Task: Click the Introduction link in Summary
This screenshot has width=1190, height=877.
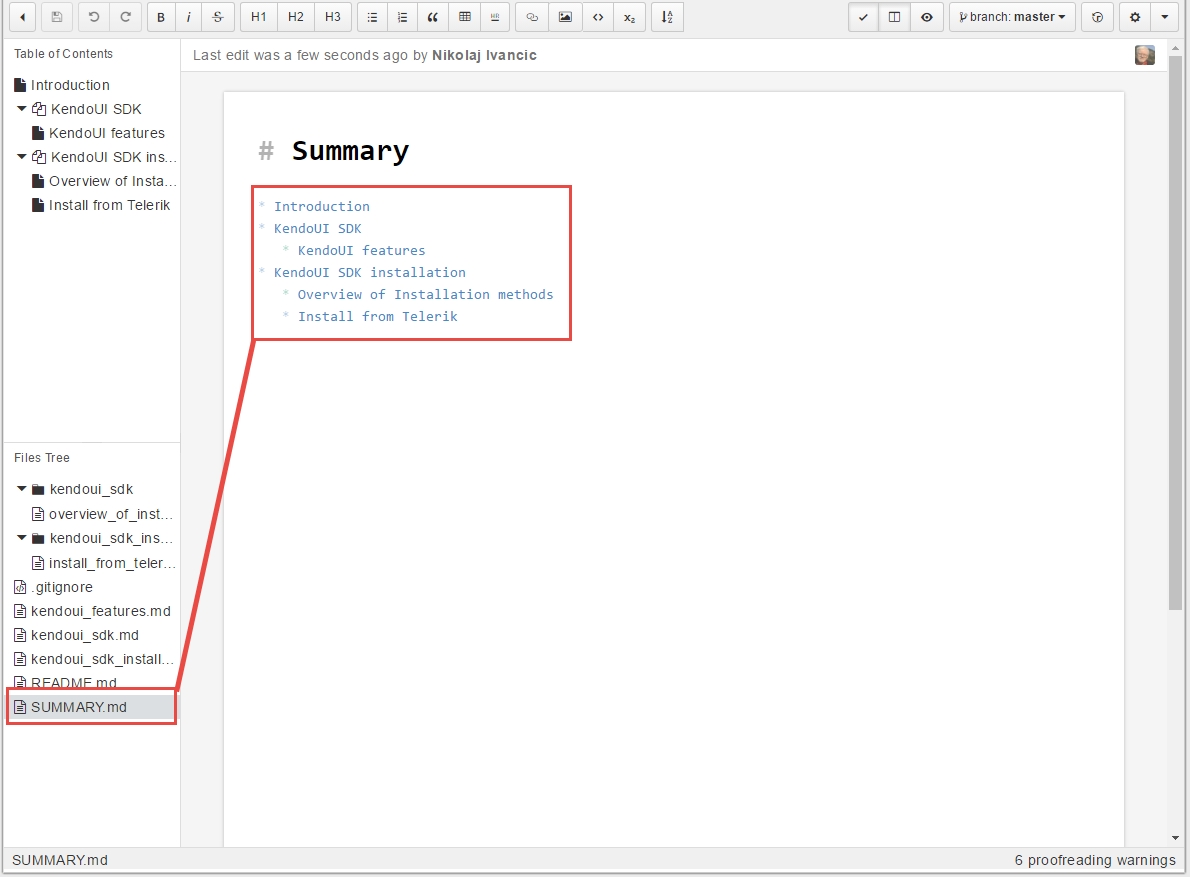Action: click(321, 206)
